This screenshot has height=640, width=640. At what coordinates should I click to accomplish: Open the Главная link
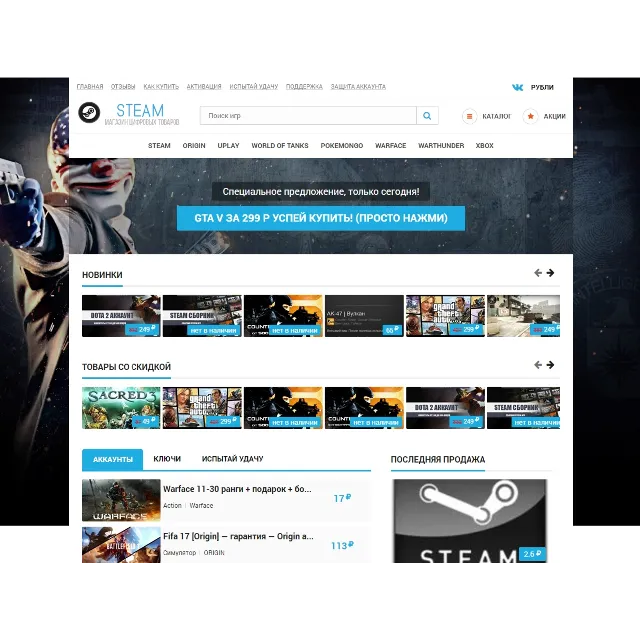click(90, 87)
